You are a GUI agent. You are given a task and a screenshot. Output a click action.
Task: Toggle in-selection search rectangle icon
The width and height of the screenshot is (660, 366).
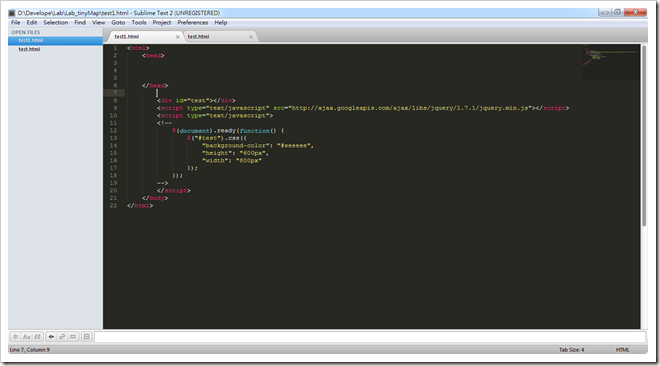click(x=73, y=337)
